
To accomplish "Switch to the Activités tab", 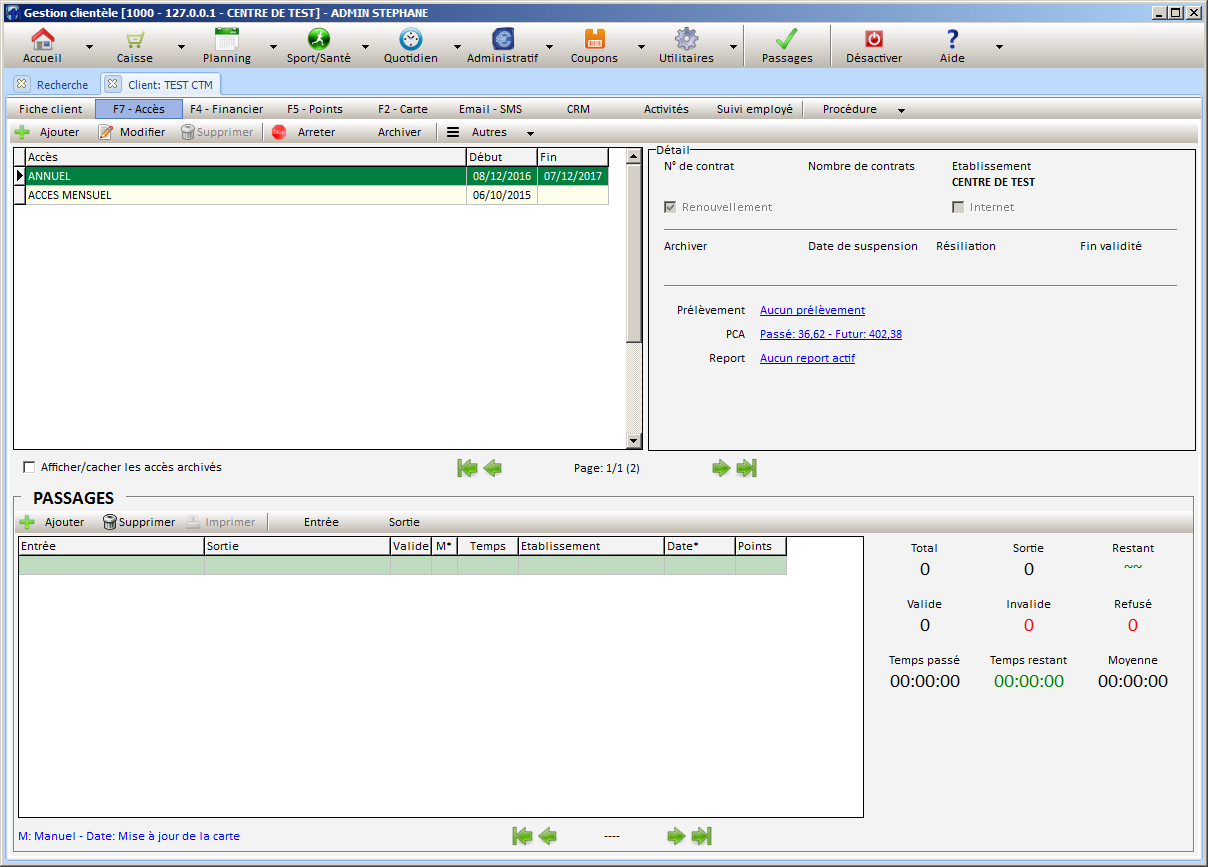I will coord(666,109).
